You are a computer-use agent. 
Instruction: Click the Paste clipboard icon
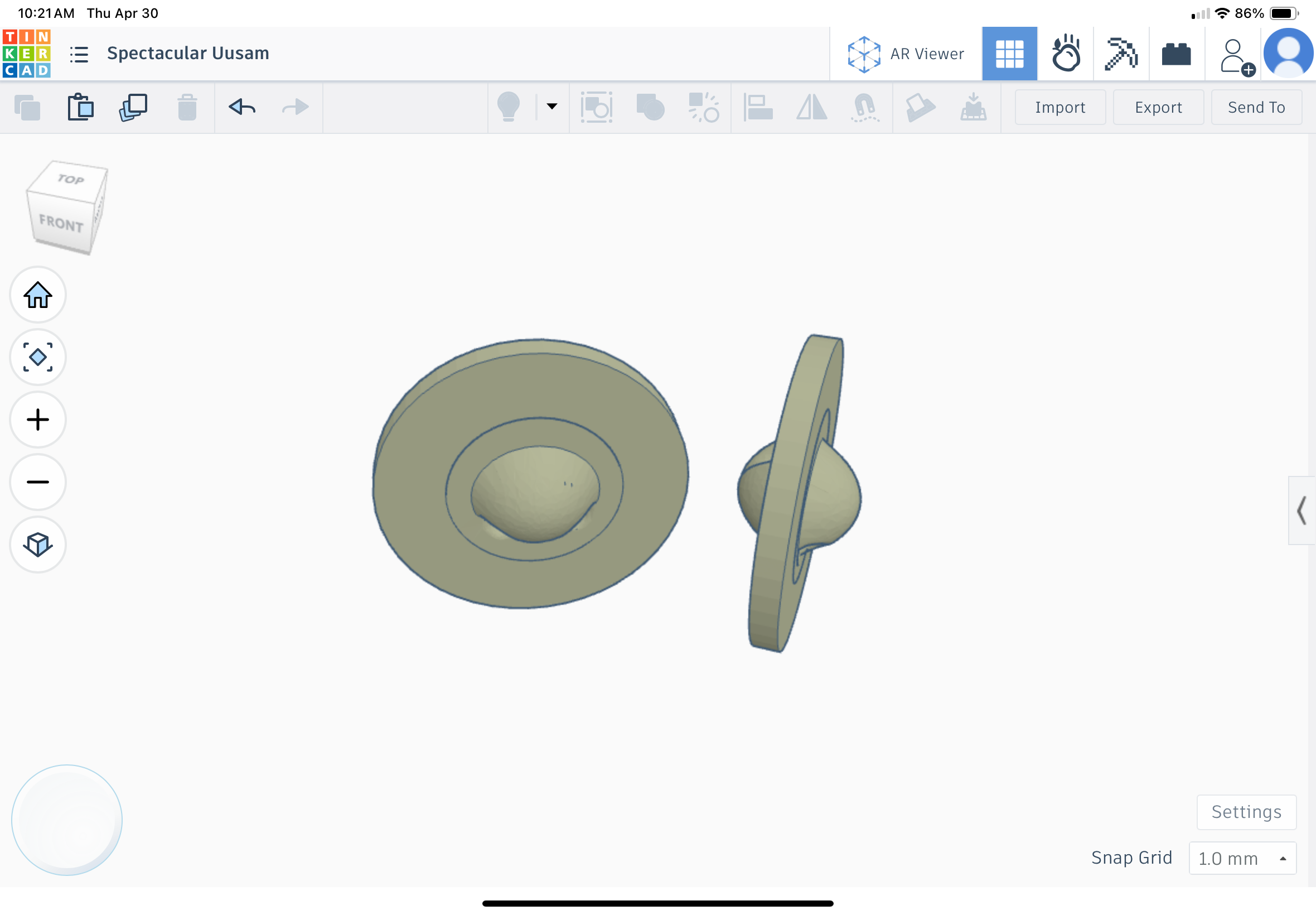pyautogui.click(x=80, y=107)
